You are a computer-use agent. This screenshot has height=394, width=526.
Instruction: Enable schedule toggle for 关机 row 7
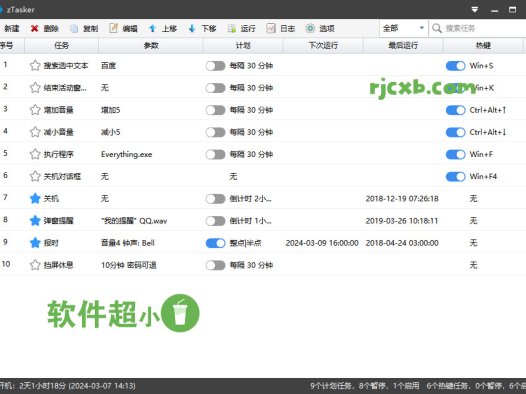pyautogui.click(x=215, y=199)
